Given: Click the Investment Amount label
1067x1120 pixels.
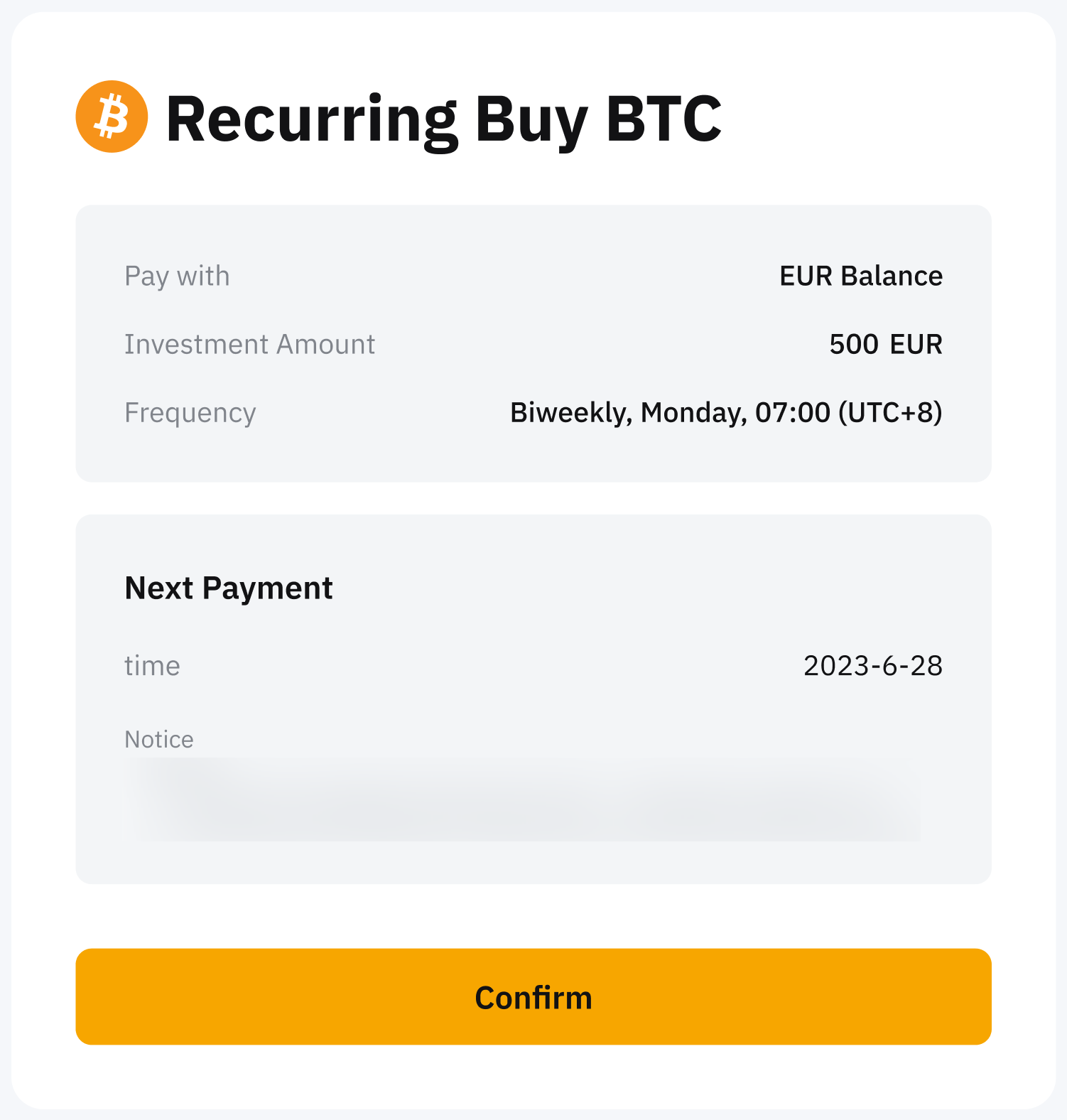Looking at the screenshot, I should coord(249,345).
